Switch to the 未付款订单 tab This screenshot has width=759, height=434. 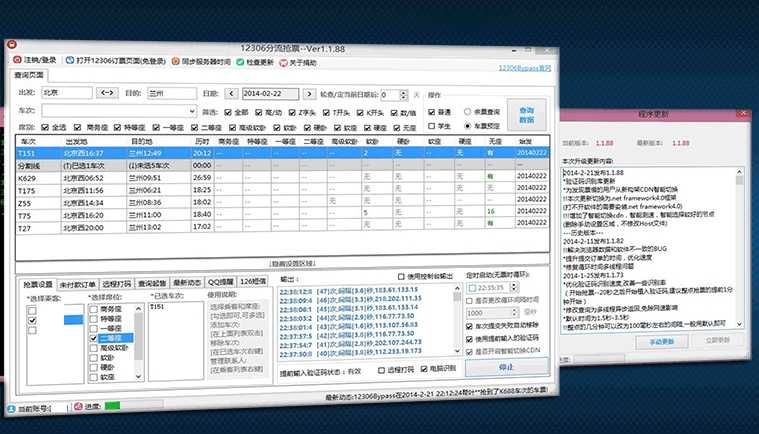click(77, 284)
